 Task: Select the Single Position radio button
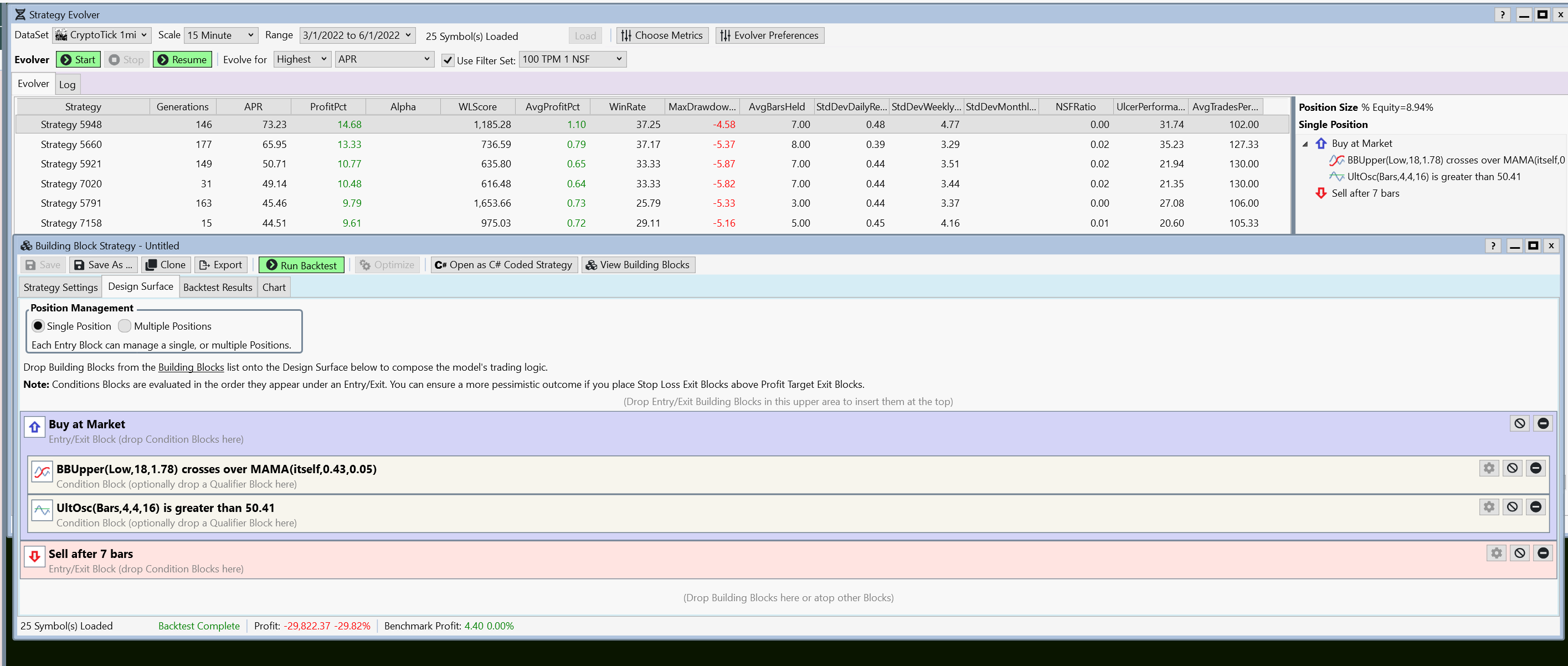[38, 326]
